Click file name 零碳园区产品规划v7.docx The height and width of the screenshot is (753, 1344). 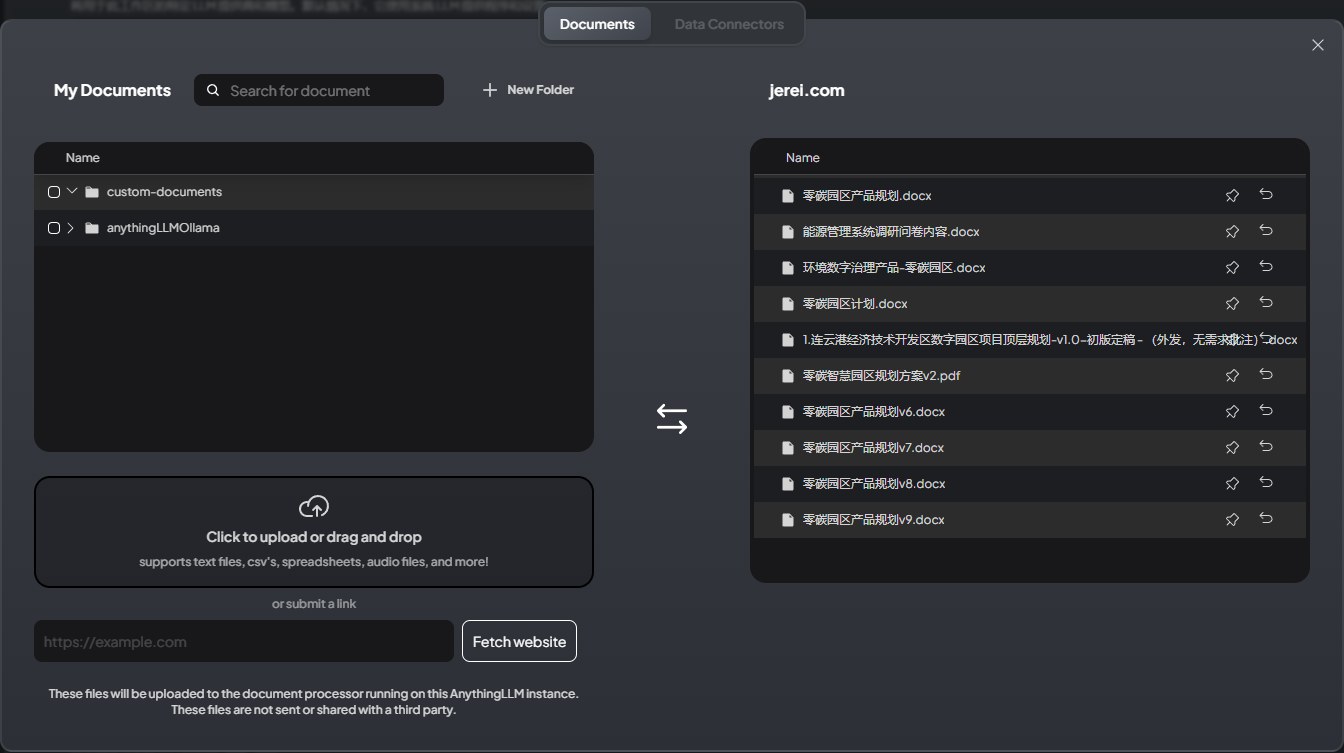click(x=874, y=448)
